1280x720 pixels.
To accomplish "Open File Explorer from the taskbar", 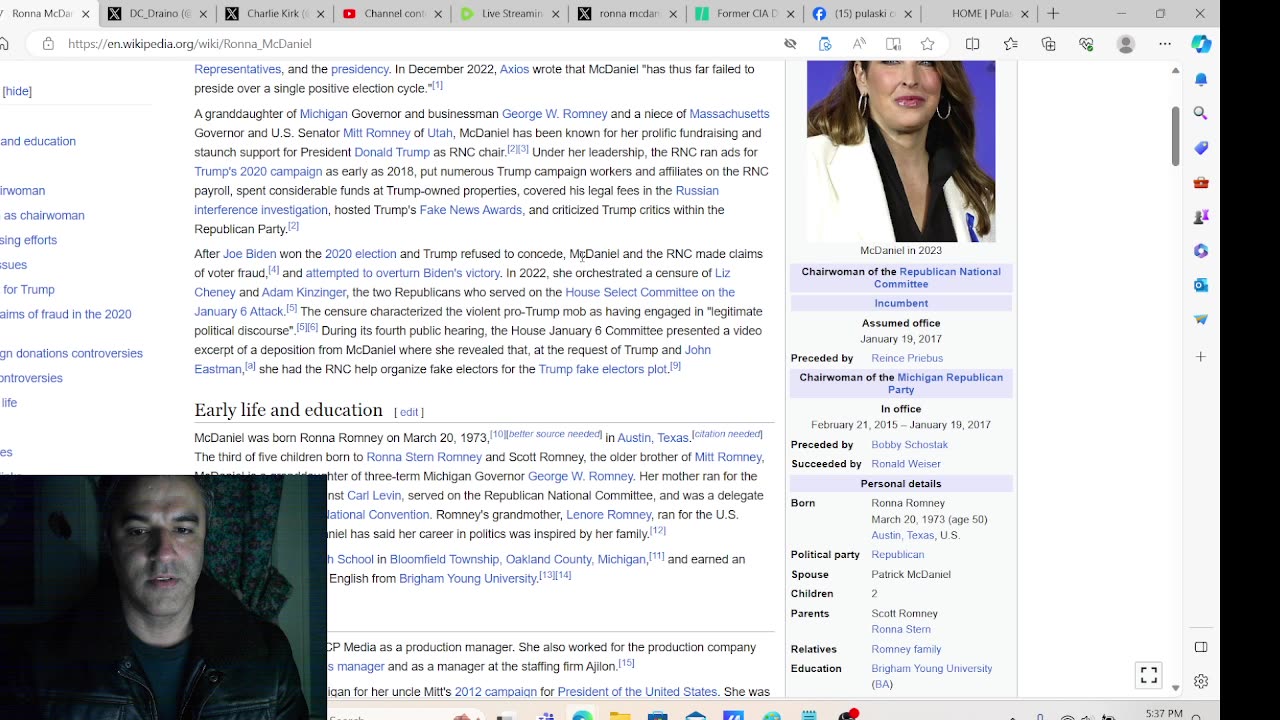I will (x=620, y=715).
